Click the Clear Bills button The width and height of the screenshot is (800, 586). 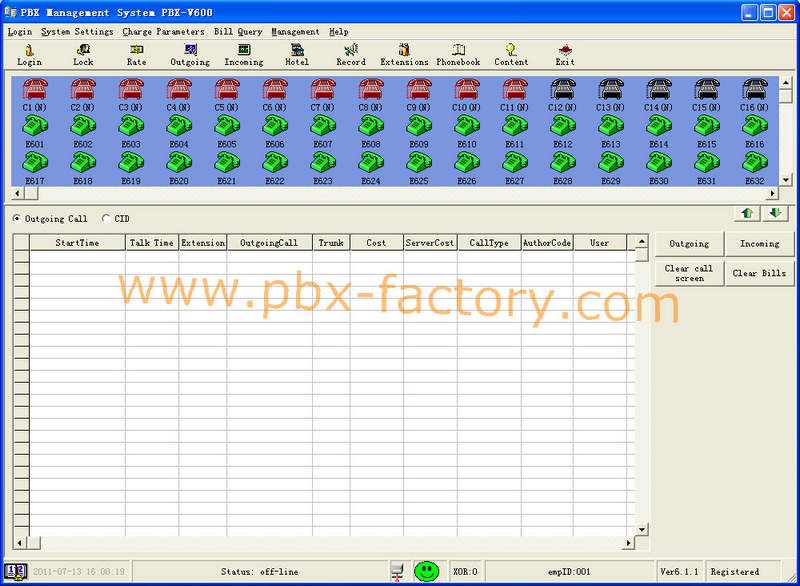tap(760, 273)
